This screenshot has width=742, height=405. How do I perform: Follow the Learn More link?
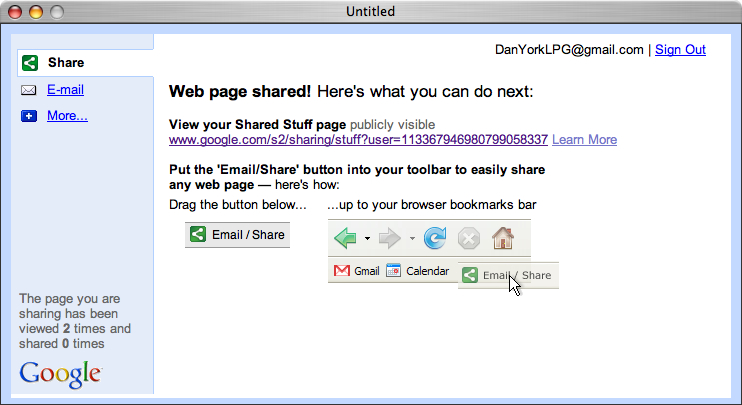[x=584, y=140]
